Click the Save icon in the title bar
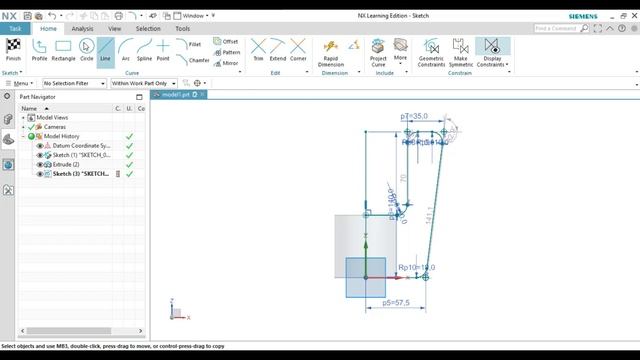 click(x=27, y=16)
